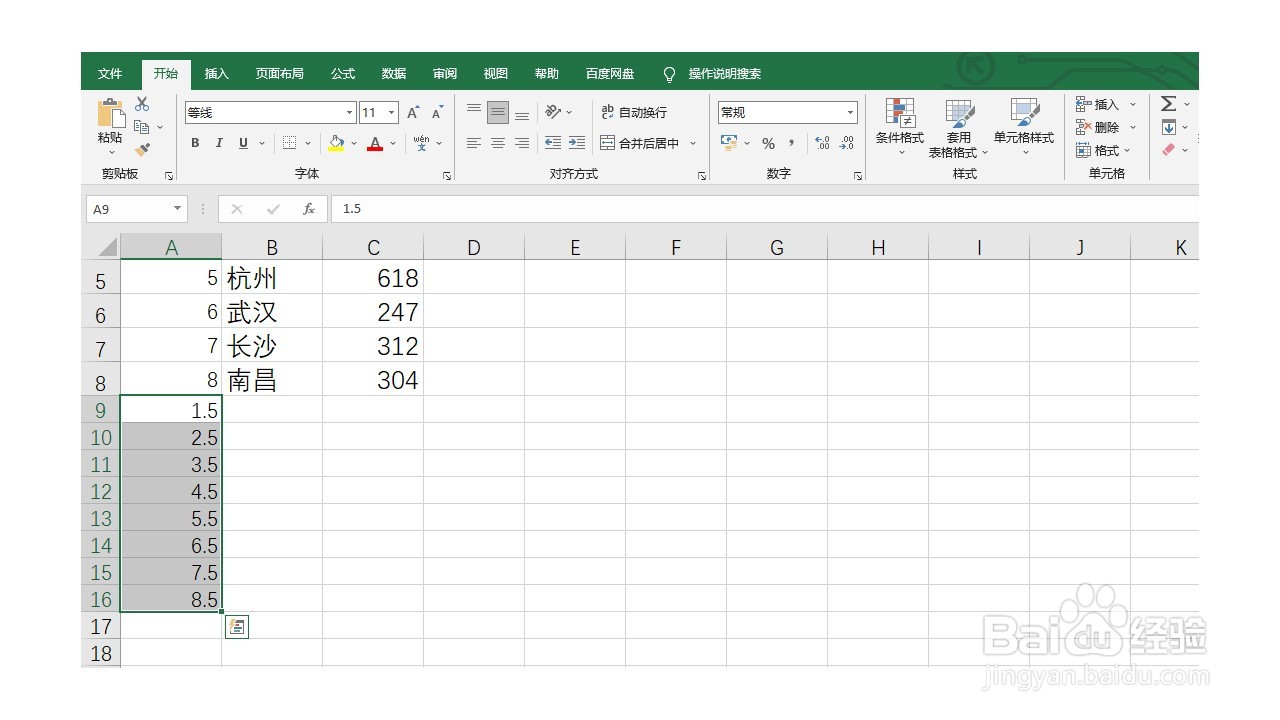
Task: Increase decimal places
Action: pyautogui.click(x=822, y=143)
